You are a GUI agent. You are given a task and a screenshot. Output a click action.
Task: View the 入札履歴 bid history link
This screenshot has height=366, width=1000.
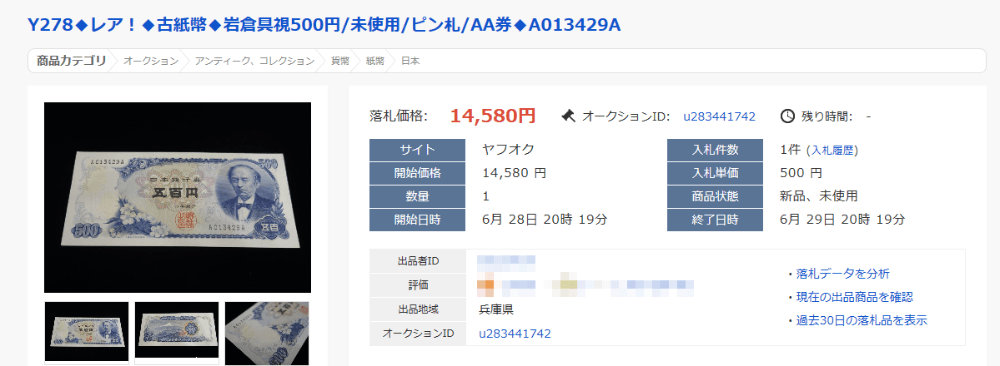click(x=832, y=150)
